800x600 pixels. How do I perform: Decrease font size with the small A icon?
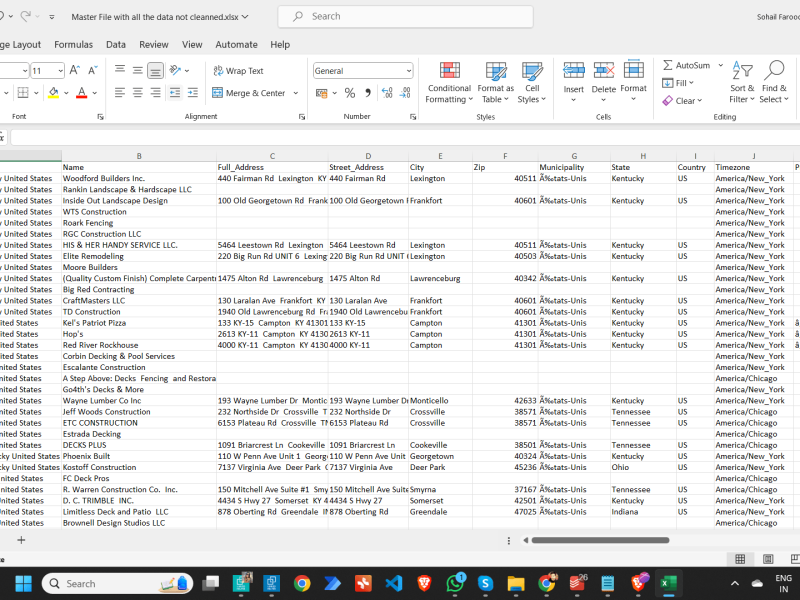(93, 70)
